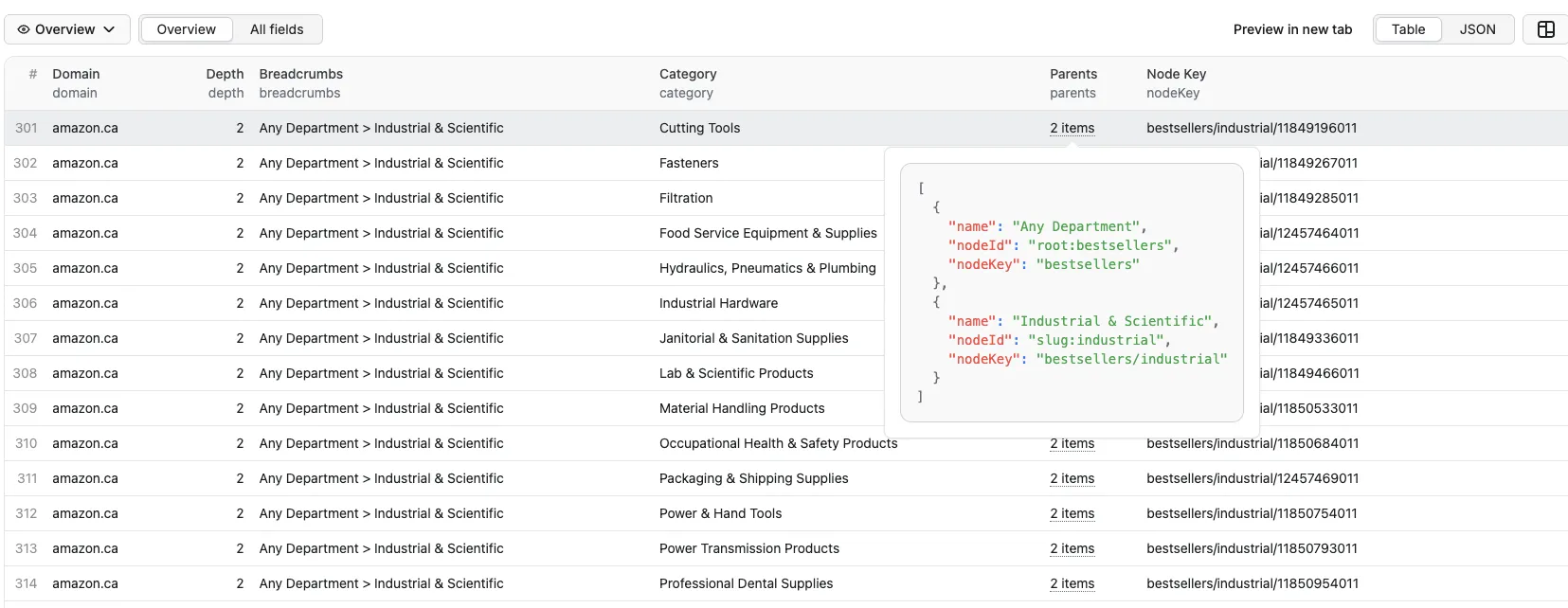Click node key bestsellers/industrial/11850754011
Image resolution: width=1568 pixels, height=608 pixels.
(1252, 513)
